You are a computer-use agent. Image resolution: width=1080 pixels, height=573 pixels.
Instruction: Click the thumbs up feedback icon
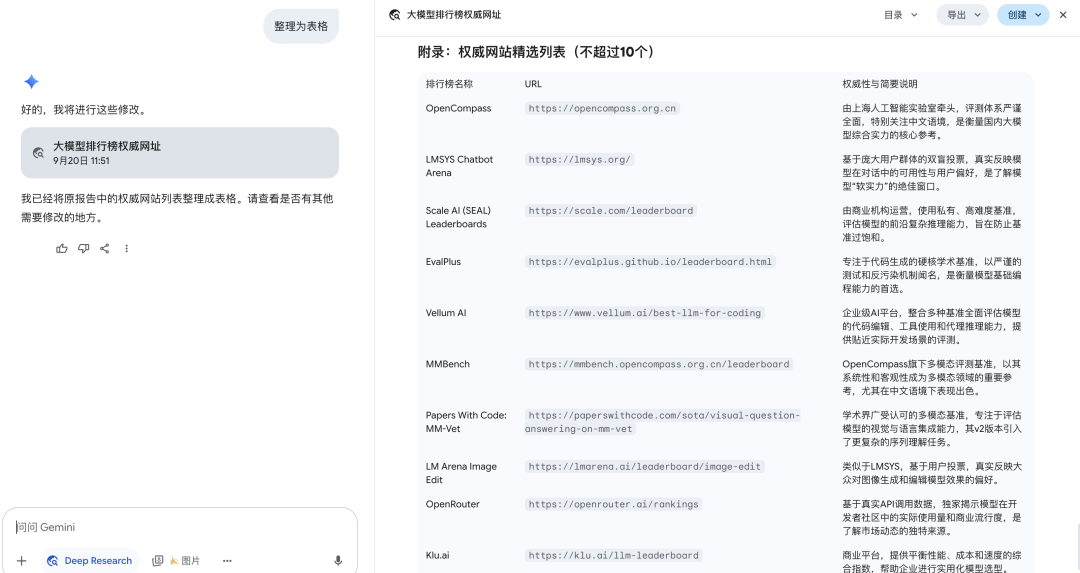coord(62,249)
